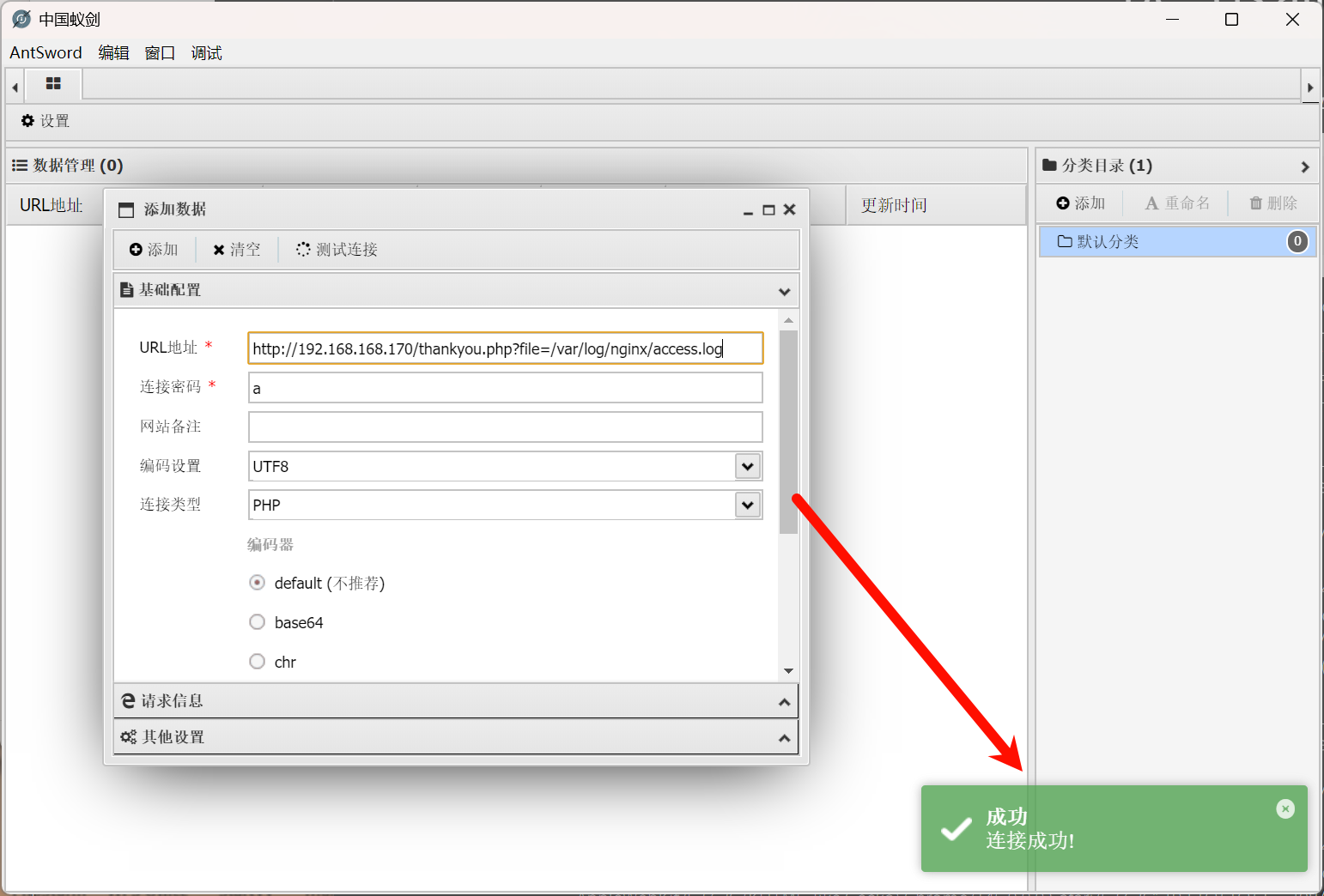Screen dimensions: 1324x896
Task: Open the home grid tab icon
Action: tap(53, 84)
